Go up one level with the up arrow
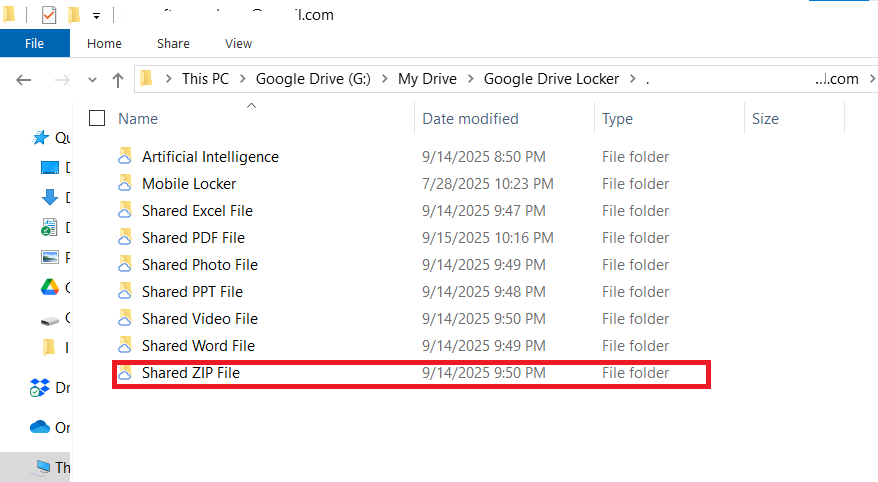The height and width of the screenshot is (482, 878). point(118,79)
